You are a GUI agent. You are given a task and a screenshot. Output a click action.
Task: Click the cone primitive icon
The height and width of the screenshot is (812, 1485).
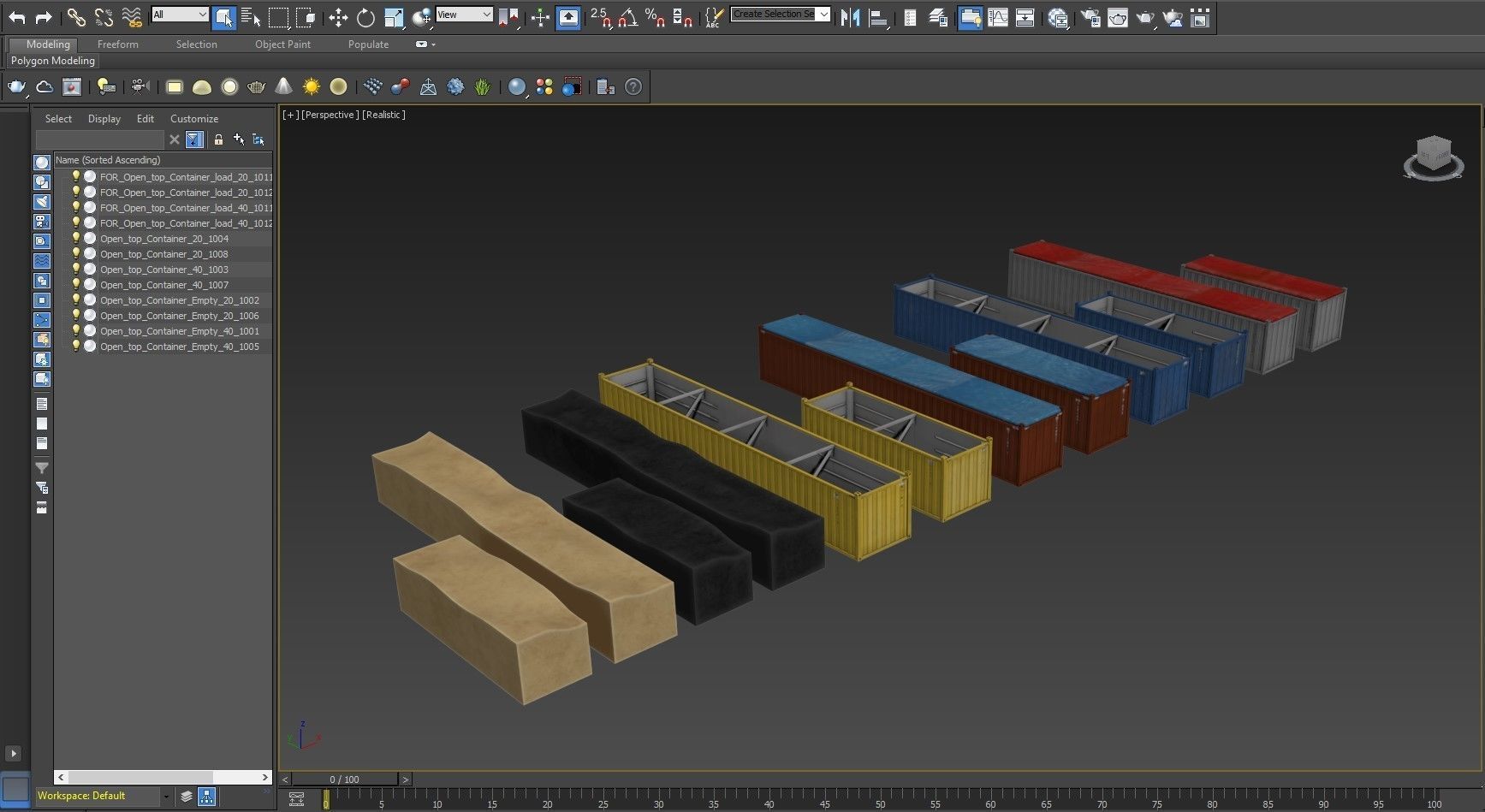click(284, 86)
